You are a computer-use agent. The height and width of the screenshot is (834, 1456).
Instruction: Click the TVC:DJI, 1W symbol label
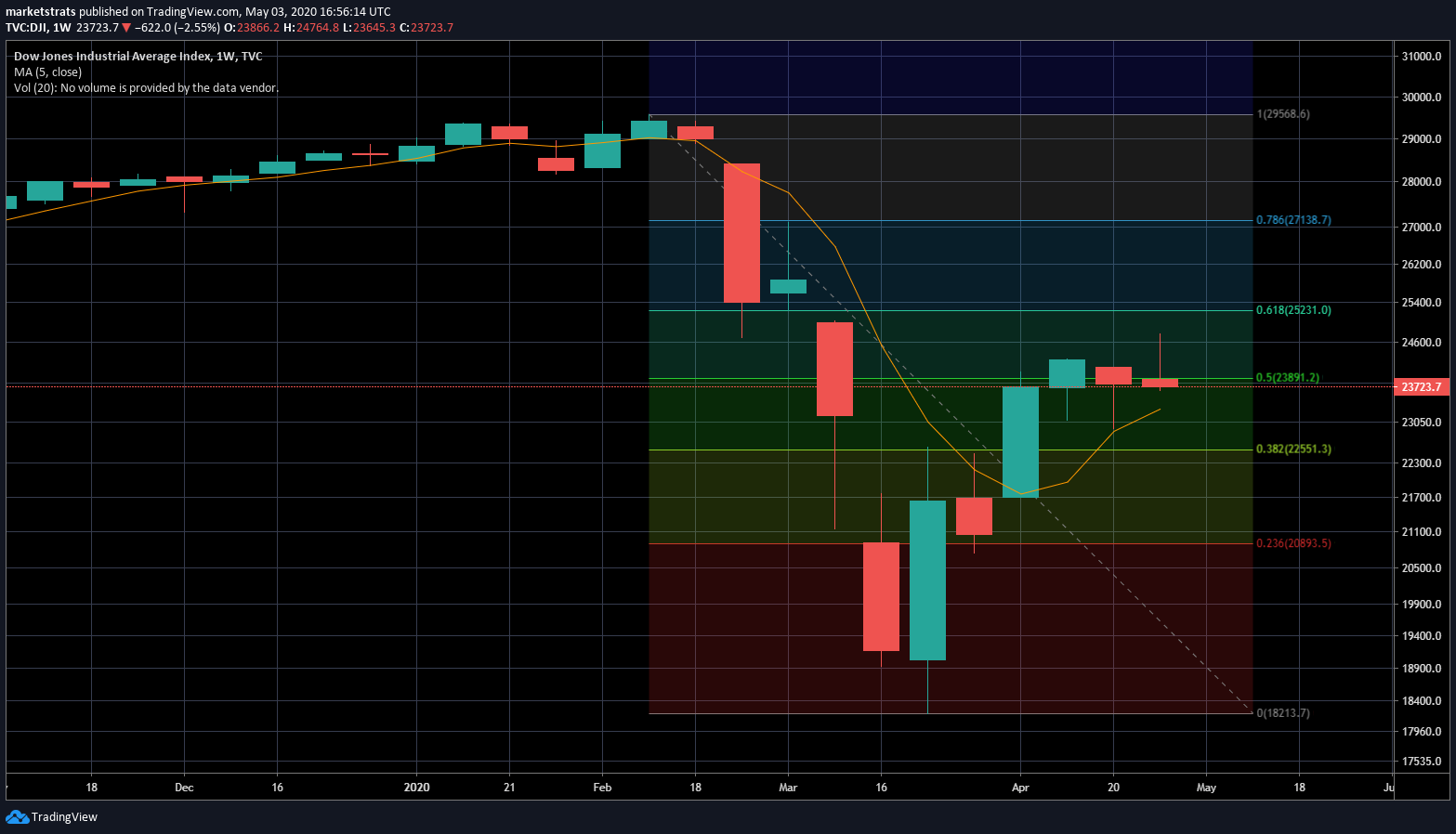pyautogui.click(x=38, y=28)
